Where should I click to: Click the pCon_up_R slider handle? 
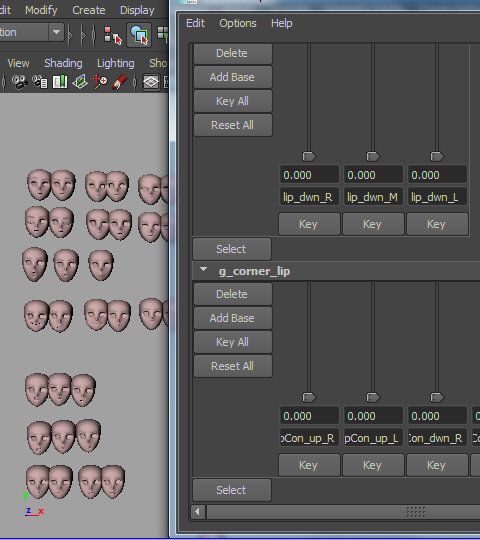point(309,397)
